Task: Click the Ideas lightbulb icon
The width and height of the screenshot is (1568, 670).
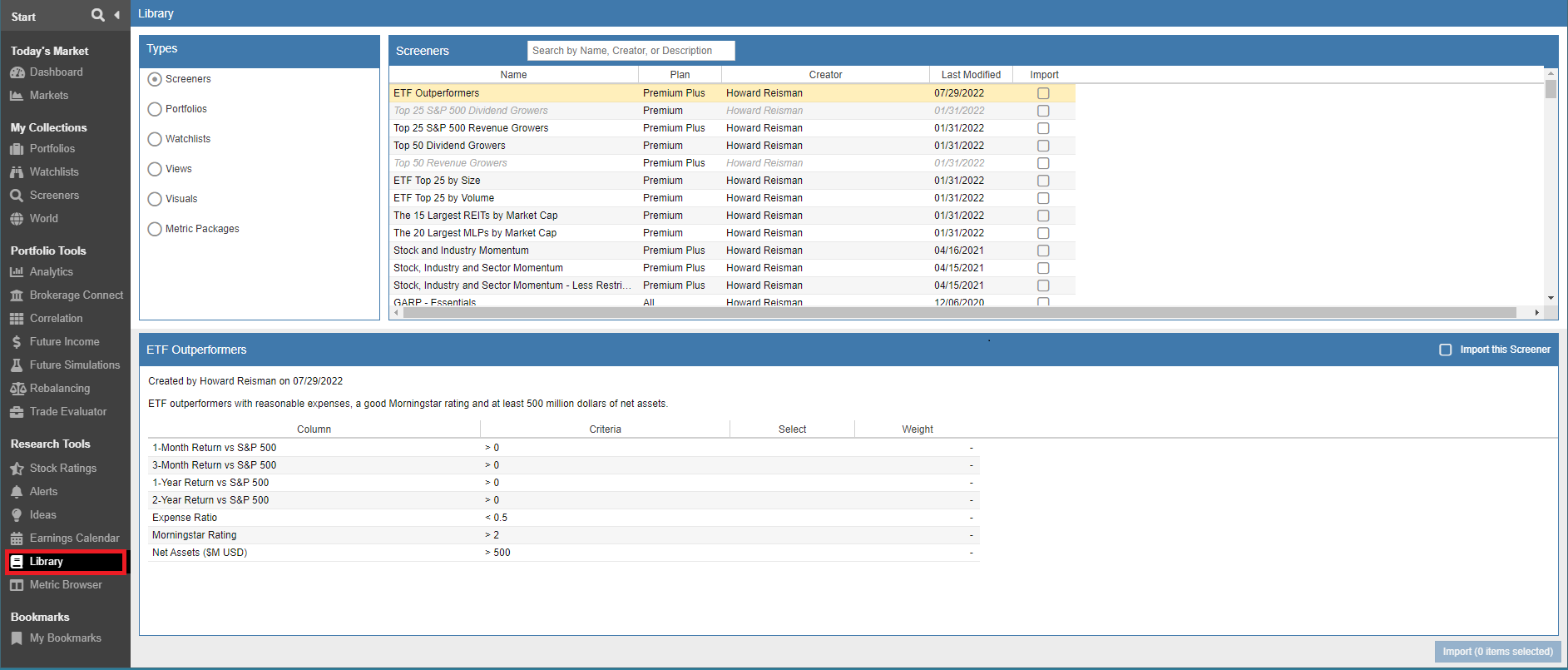Action: [x=17, y=515]
